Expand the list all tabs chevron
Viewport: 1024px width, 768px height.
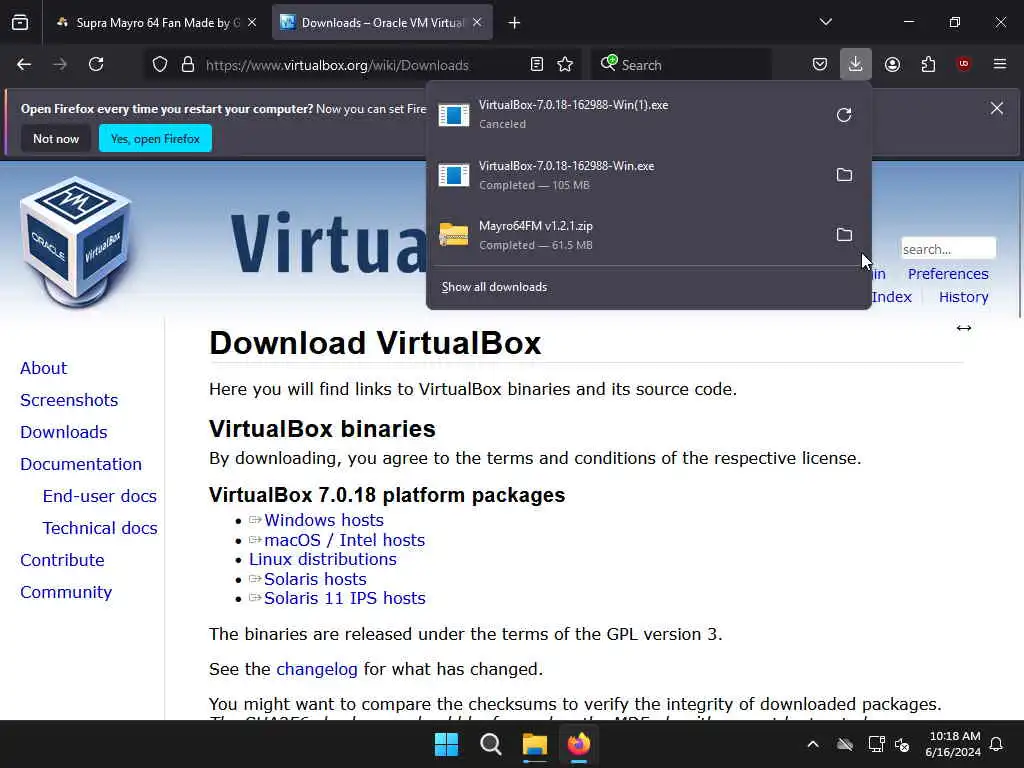[825, 22]
